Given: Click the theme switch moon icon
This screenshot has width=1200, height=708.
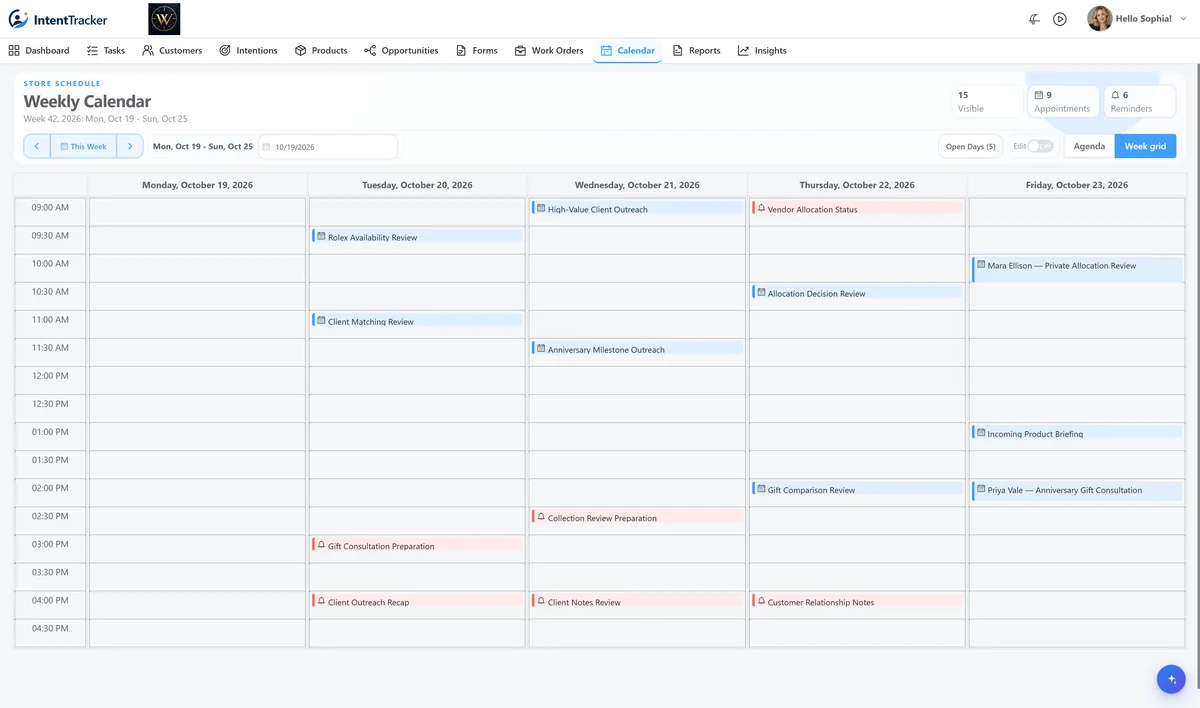Looking at the screenshot, I should pos(1034,19).
